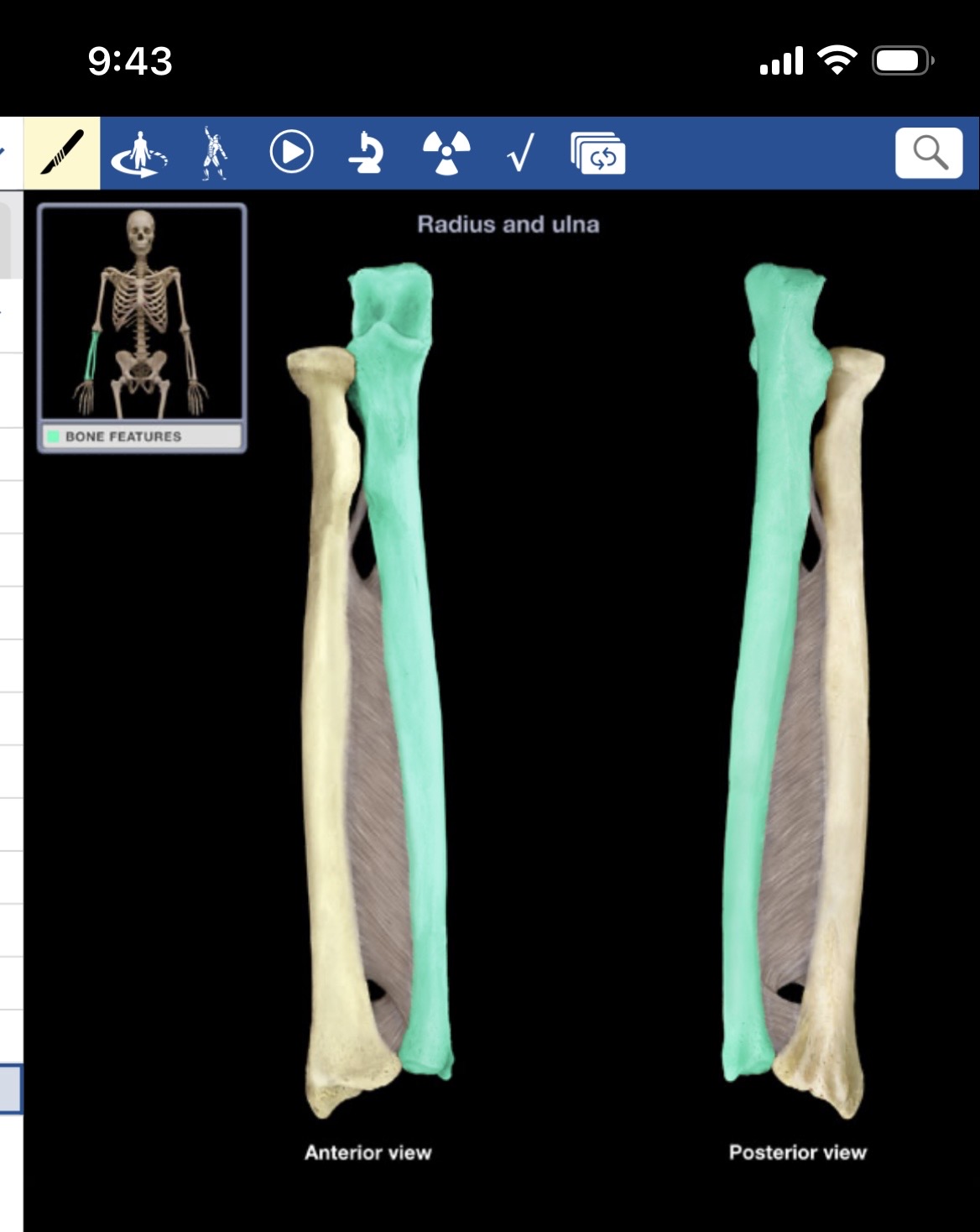The height and width of the screenshot is (1232, 980).
Task: Tap the checkmark quiz icon
Action: coord(521,154)
